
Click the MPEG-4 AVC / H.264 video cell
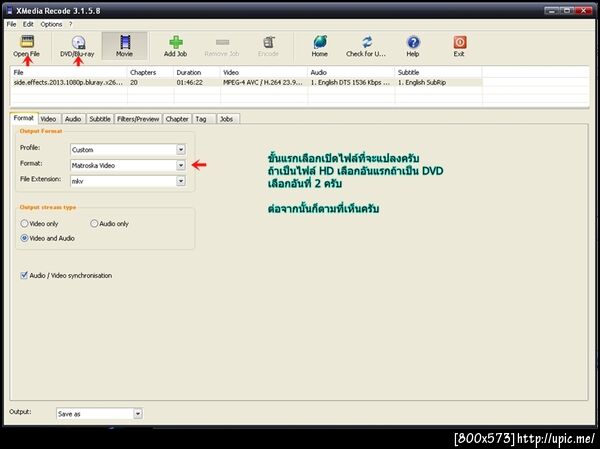[264, 82]
